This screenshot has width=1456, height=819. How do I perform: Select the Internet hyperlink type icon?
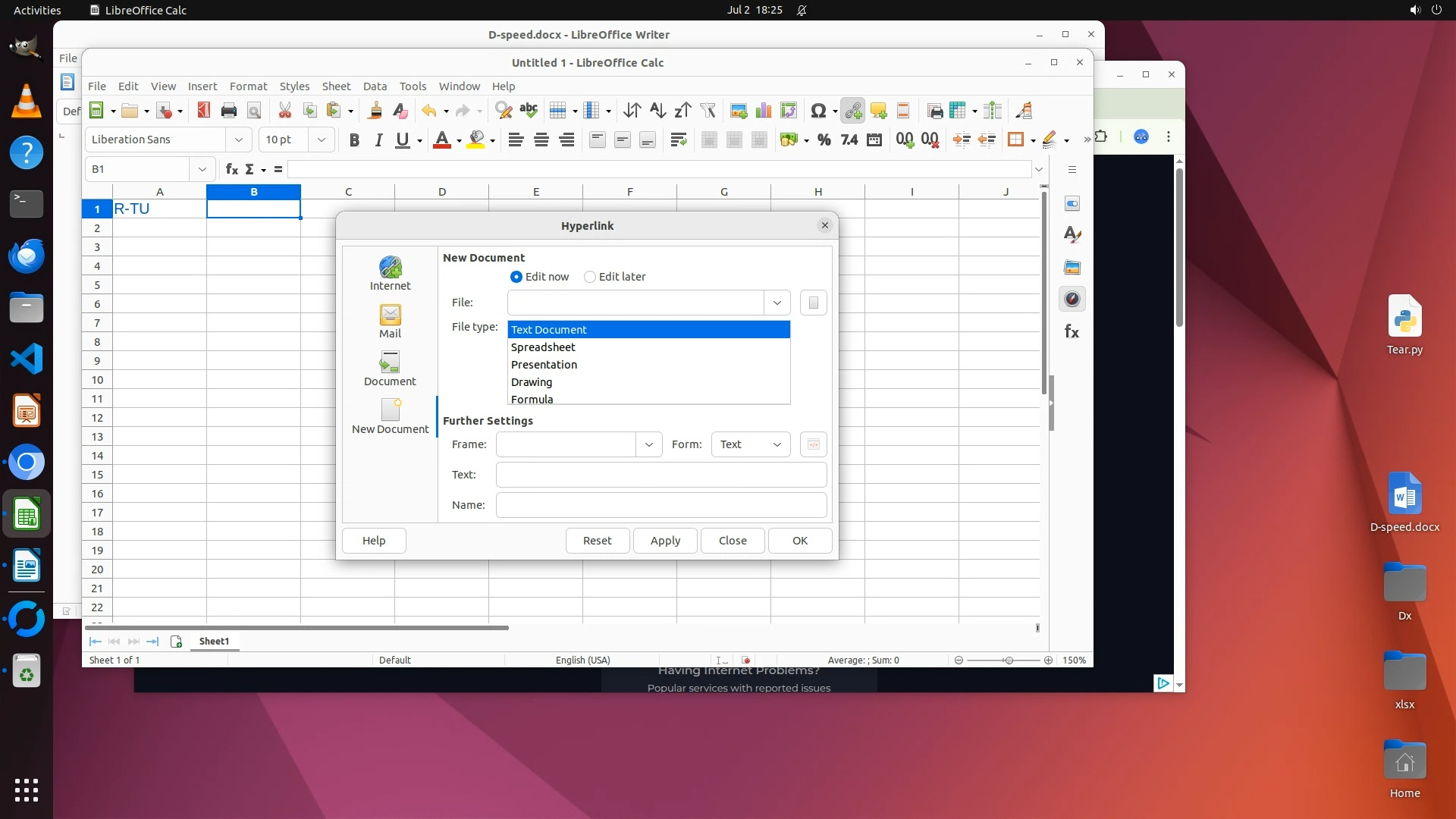[x=390, y=273]
